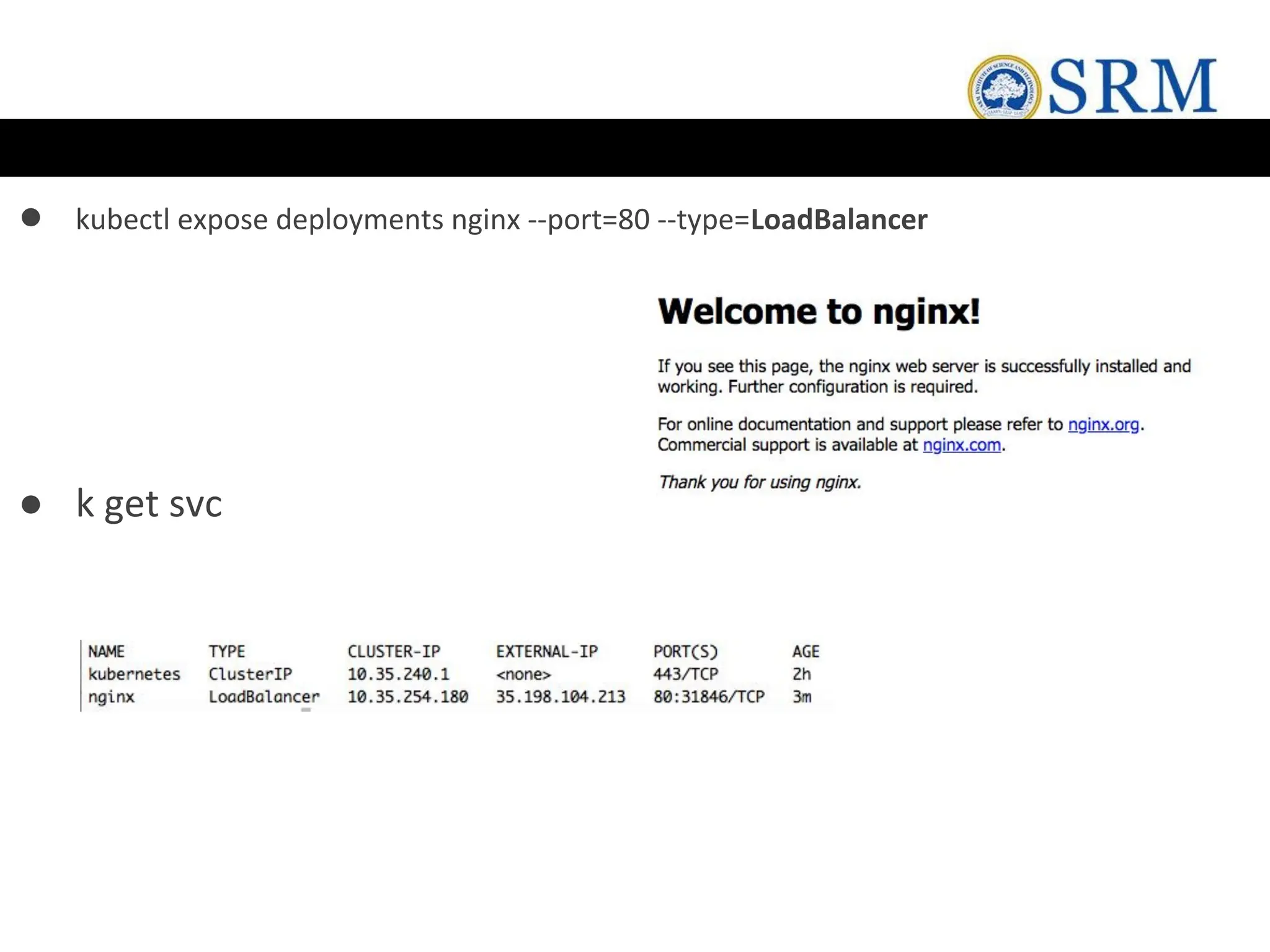Click 'Thank you for using nginx' text
This screenshot has width=1270, height=952.
(760, 482)
